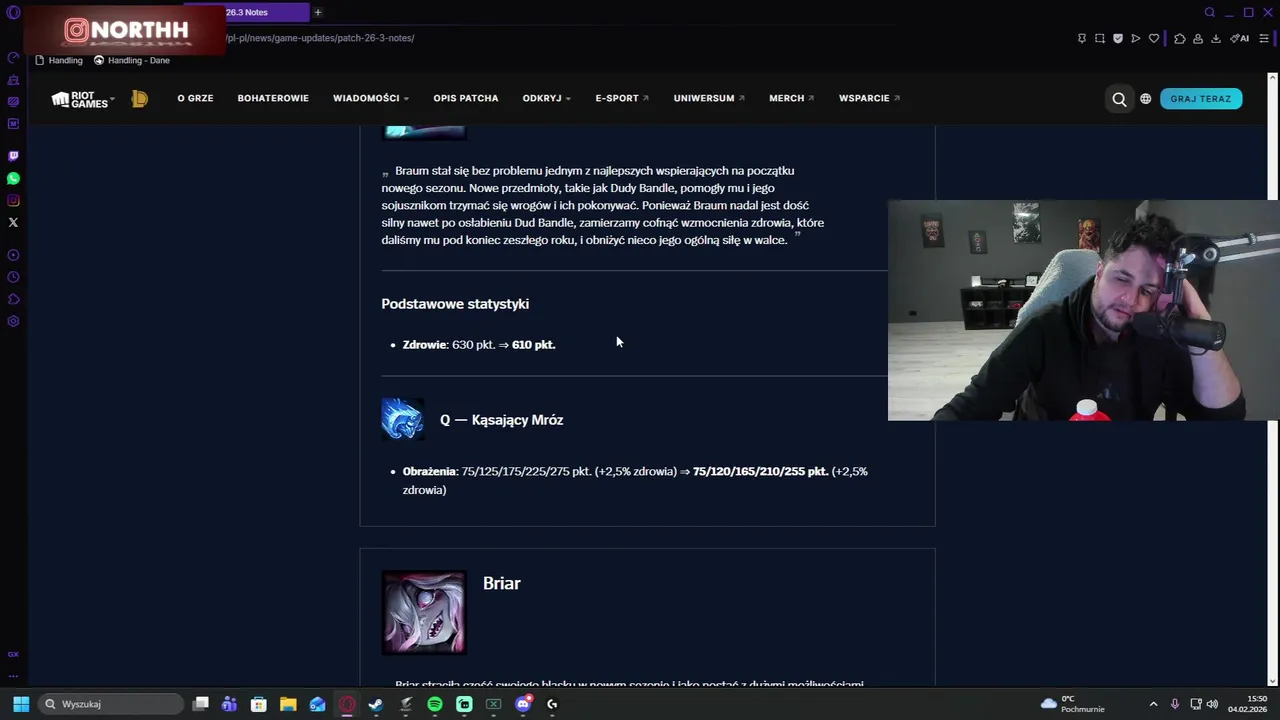Viewport: 1280px width, 720px height.
Task: Open Instagram in the Opera sidebar
Action: (13, 200)
